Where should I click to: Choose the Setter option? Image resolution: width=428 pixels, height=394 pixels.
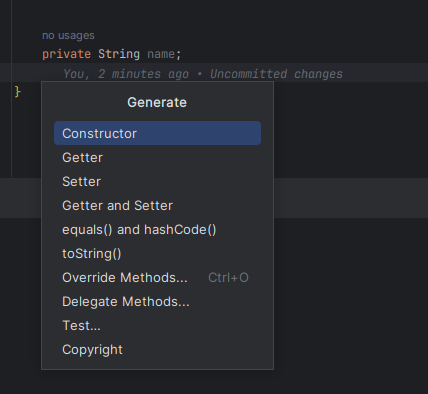(157, 181)
